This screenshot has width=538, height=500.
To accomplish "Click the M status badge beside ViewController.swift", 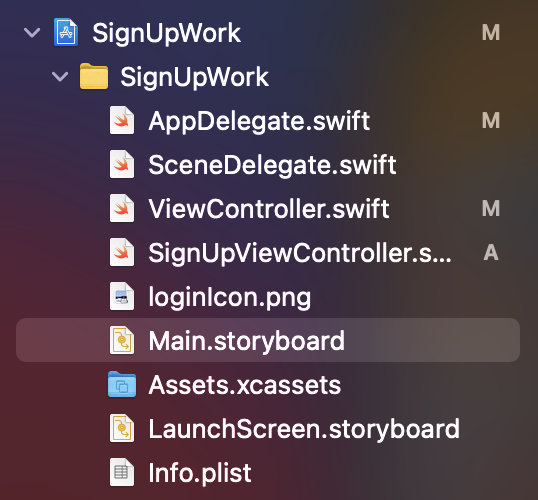I will [x=491, y=209].
